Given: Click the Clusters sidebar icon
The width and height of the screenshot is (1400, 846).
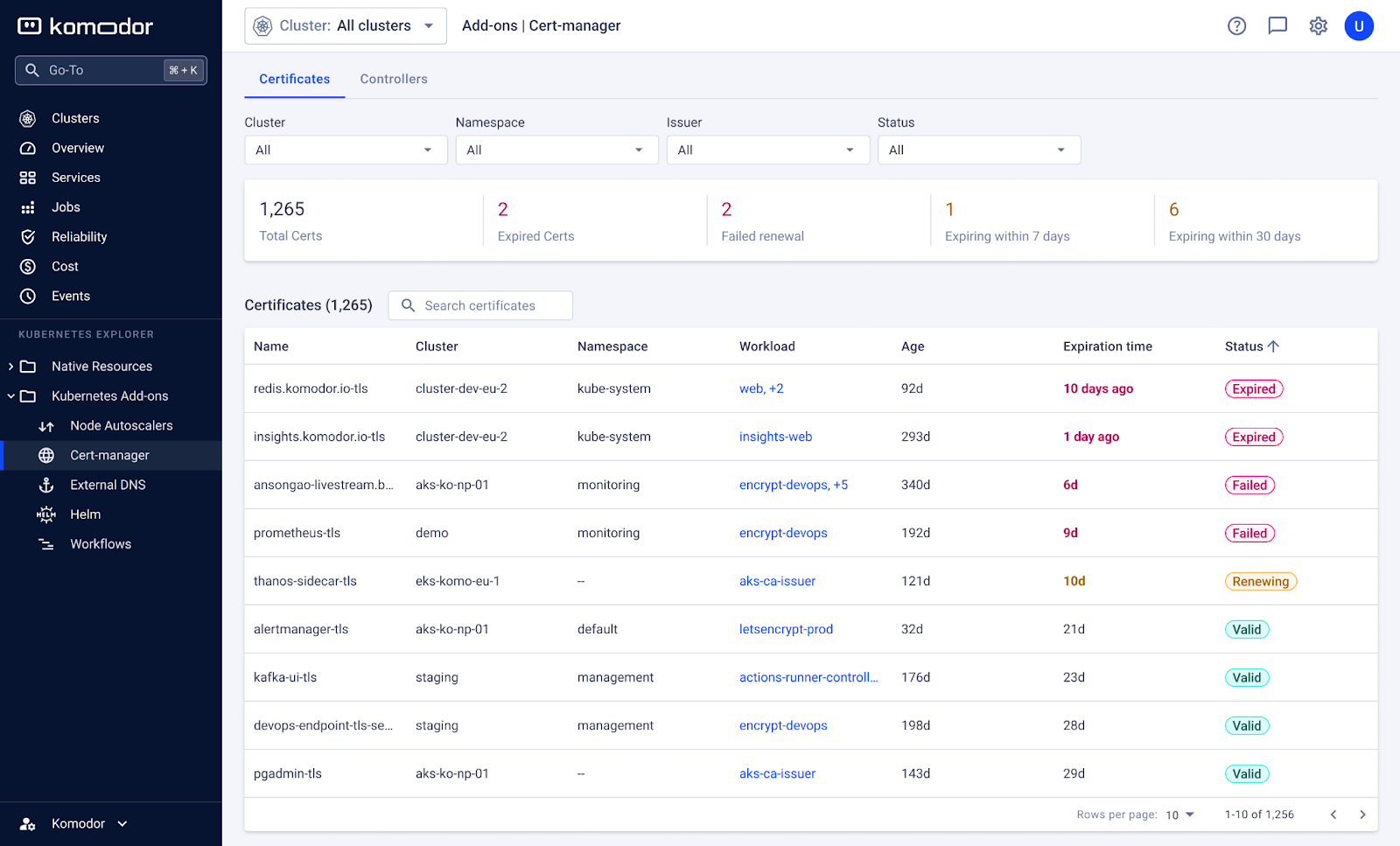Looking at the screenshot, I should tap(28, 118).
